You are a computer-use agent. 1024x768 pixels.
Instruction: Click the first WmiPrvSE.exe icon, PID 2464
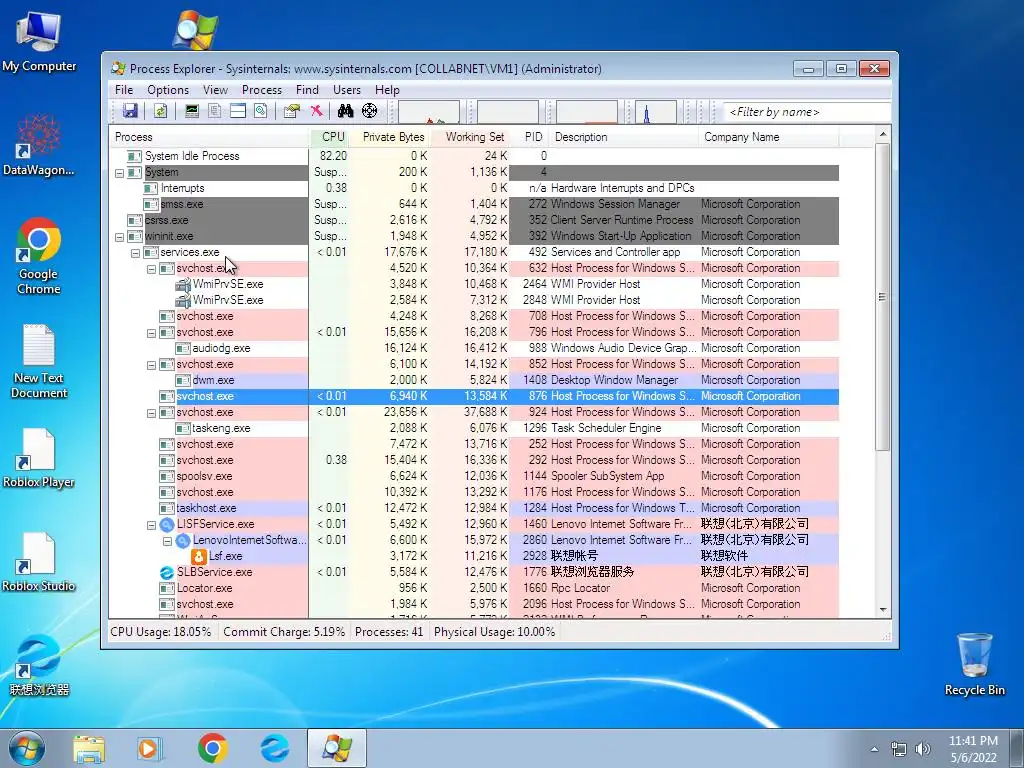click(183, 284)
